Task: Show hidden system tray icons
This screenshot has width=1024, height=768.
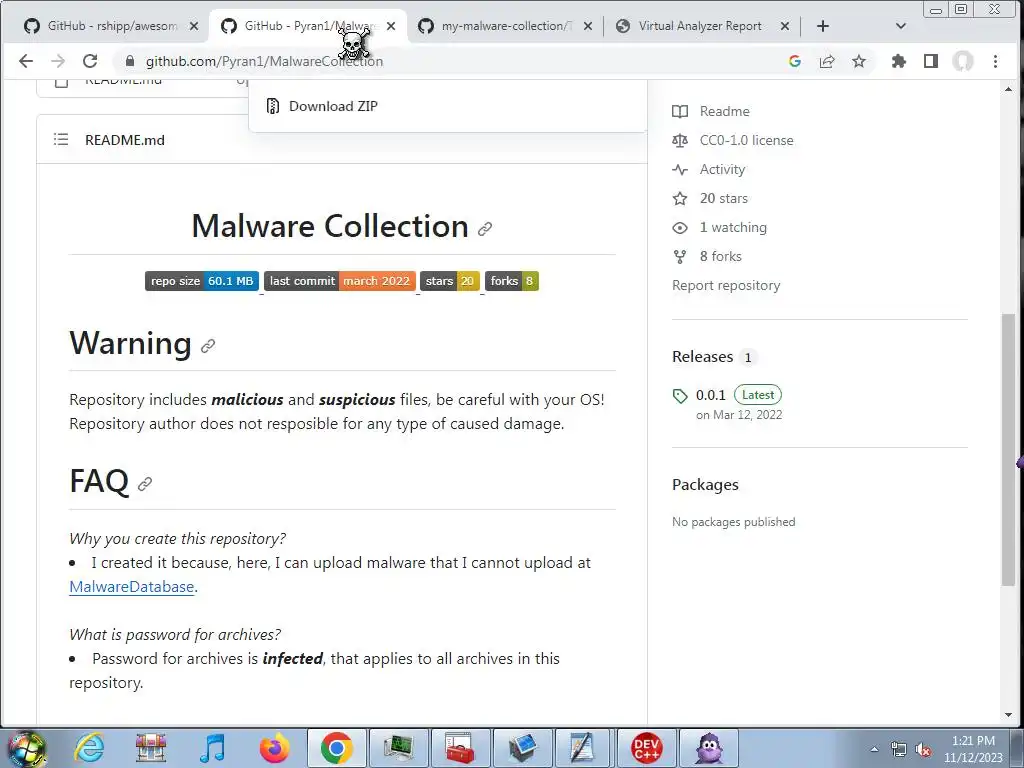Action: tap(874, 749)
